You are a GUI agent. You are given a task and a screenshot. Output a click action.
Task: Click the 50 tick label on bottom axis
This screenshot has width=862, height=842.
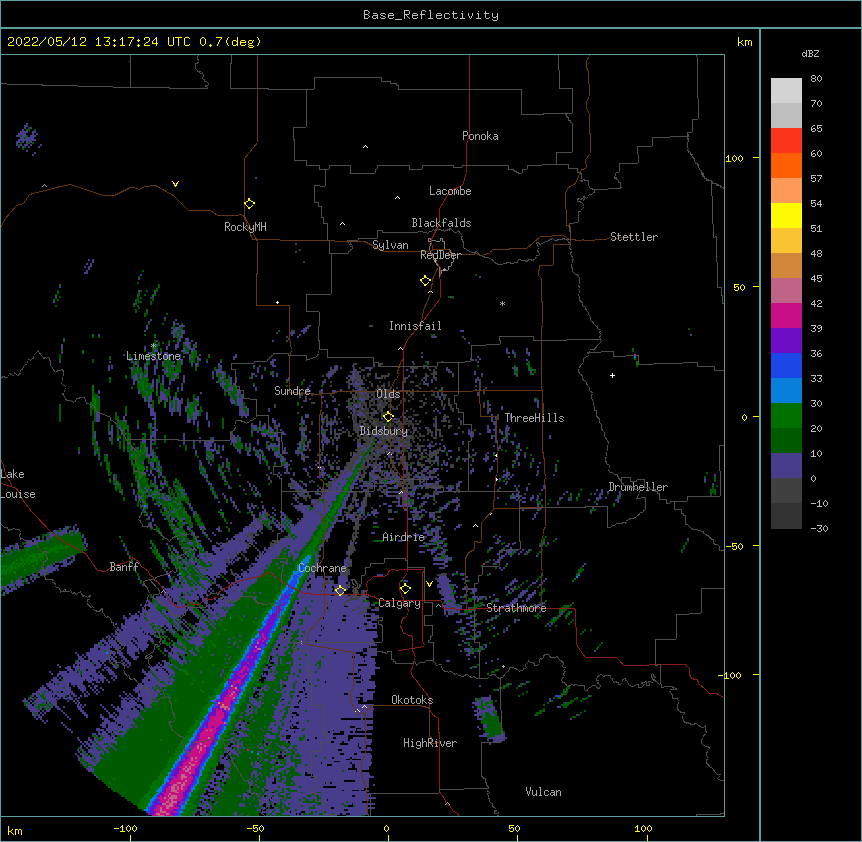(x=514, y=828)
